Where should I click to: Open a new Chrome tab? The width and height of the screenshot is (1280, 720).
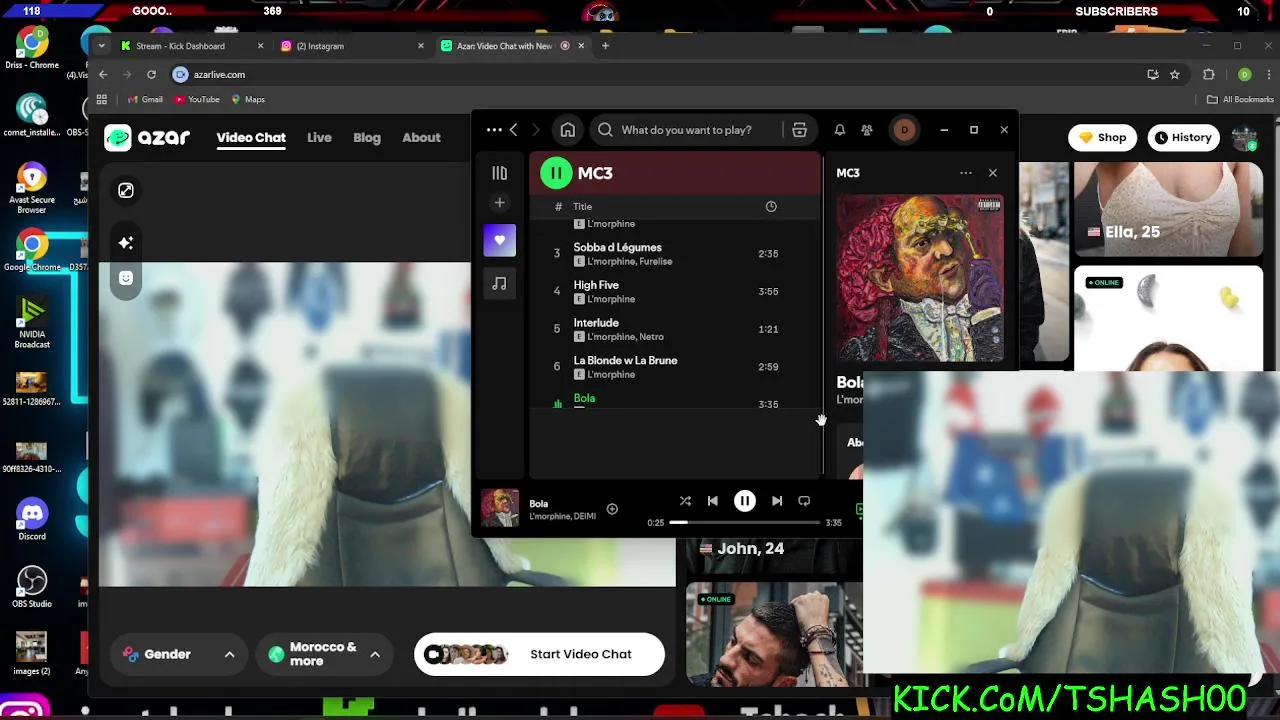(605, 46)
